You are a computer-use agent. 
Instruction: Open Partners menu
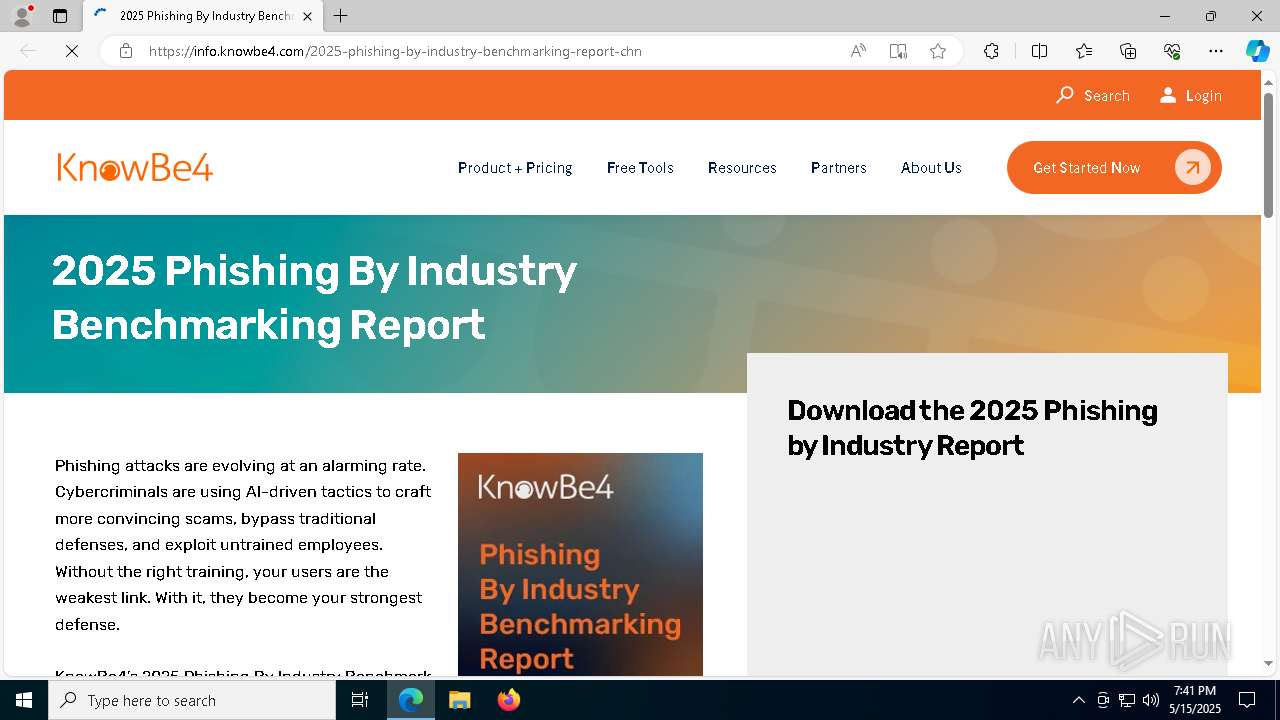[839, 168]
